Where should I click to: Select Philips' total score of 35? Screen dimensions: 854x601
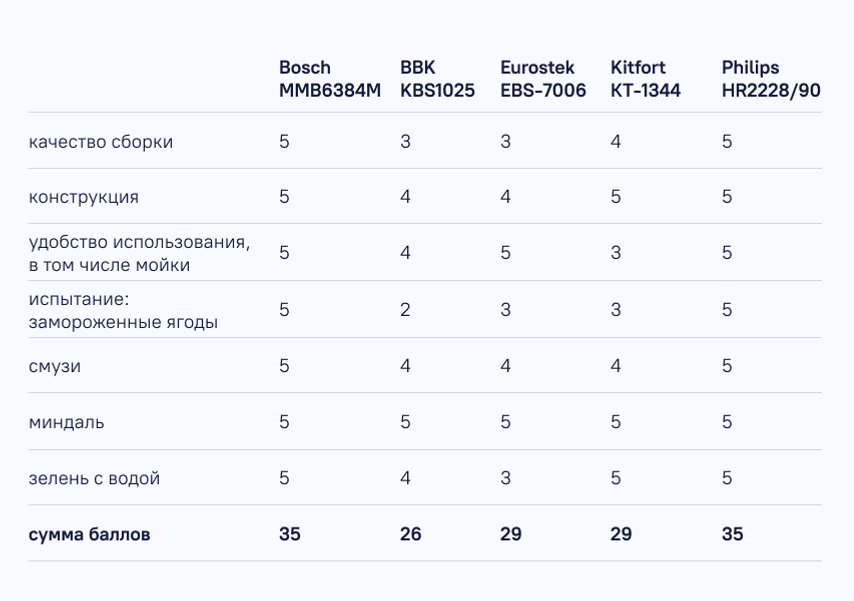tap(733, 534)
